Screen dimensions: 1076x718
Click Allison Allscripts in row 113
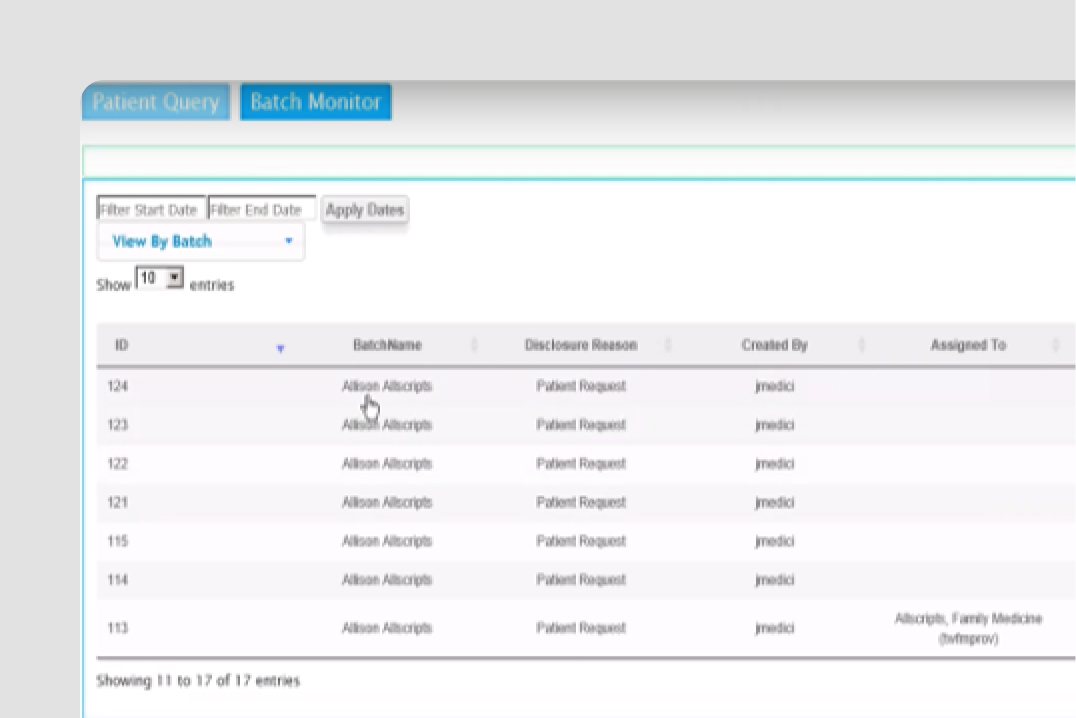(387, 628)
